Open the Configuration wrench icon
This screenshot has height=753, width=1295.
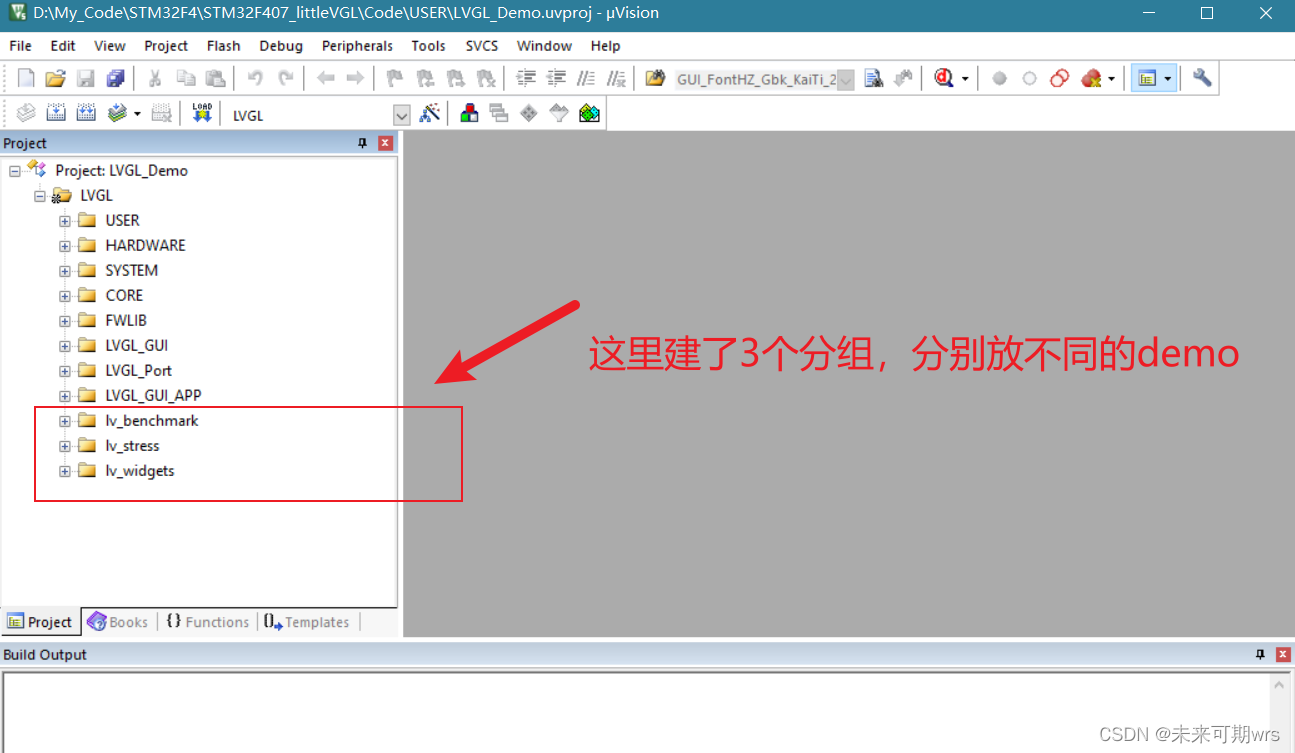1201,77
